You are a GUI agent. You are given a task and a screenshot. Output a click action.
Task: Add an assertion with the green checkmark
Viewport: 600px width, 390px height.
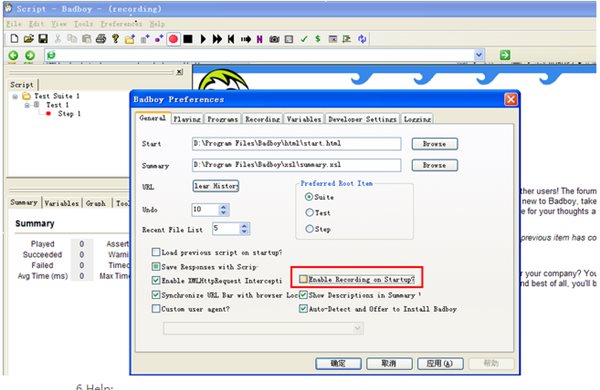click(x=304, y=39)
